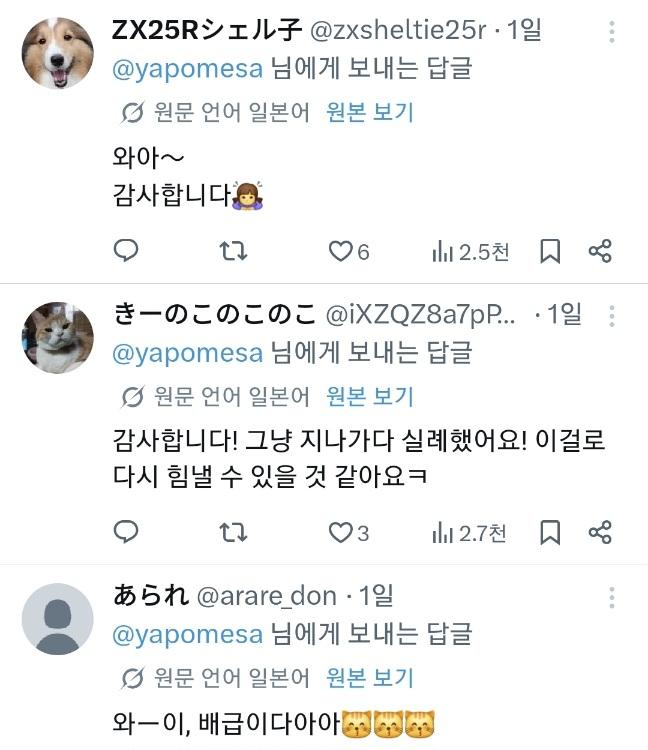648x750 pixels.
Task: Click 원본 보기 under ZX25Rシェル子's tweet
Action: [370, 113]
